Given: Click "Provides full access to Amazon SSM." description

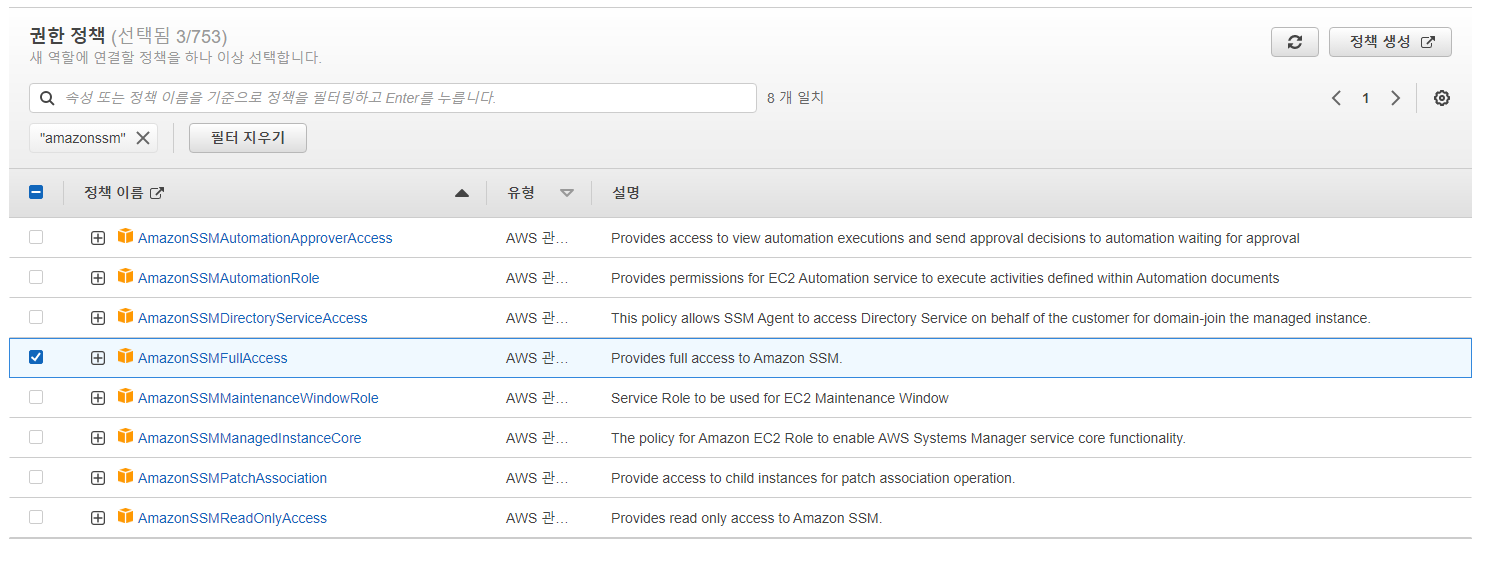Looking at the screenshot, I should coord(727,358).
